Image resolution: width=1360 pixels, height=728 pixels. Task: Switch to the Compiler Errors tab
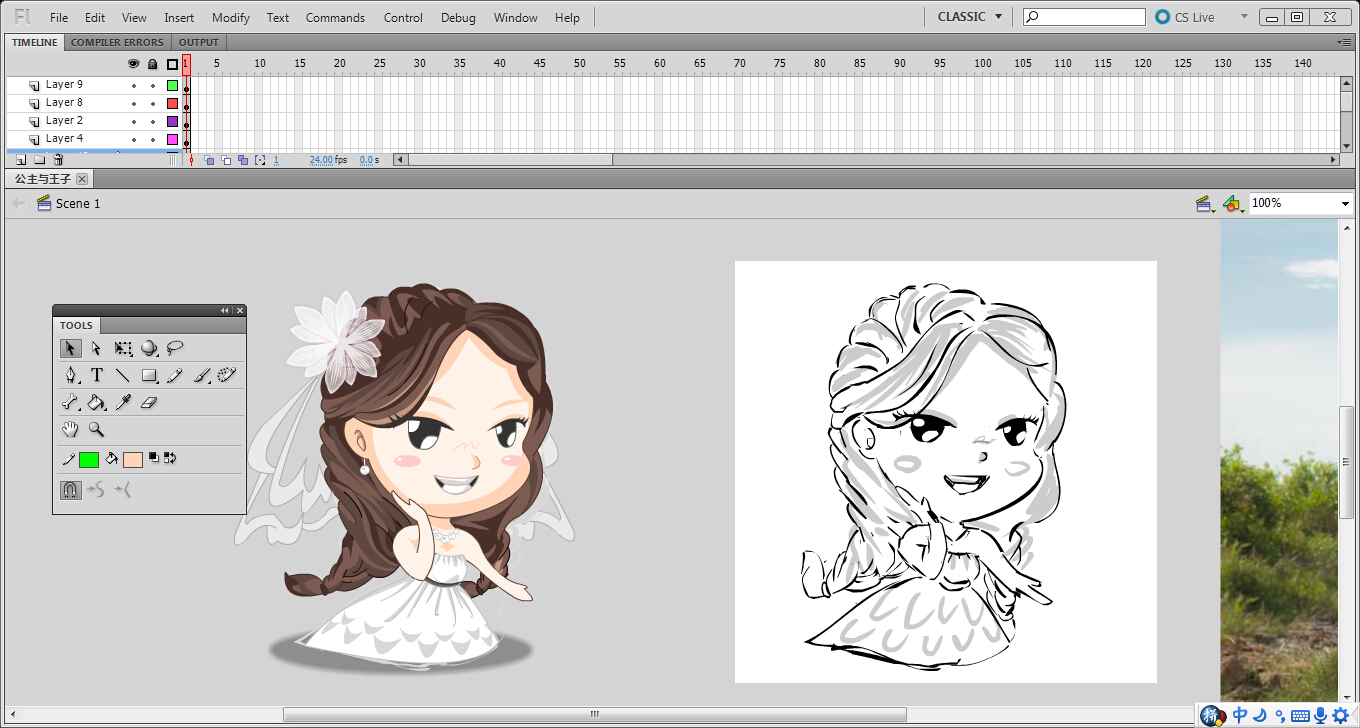(117, 42)
